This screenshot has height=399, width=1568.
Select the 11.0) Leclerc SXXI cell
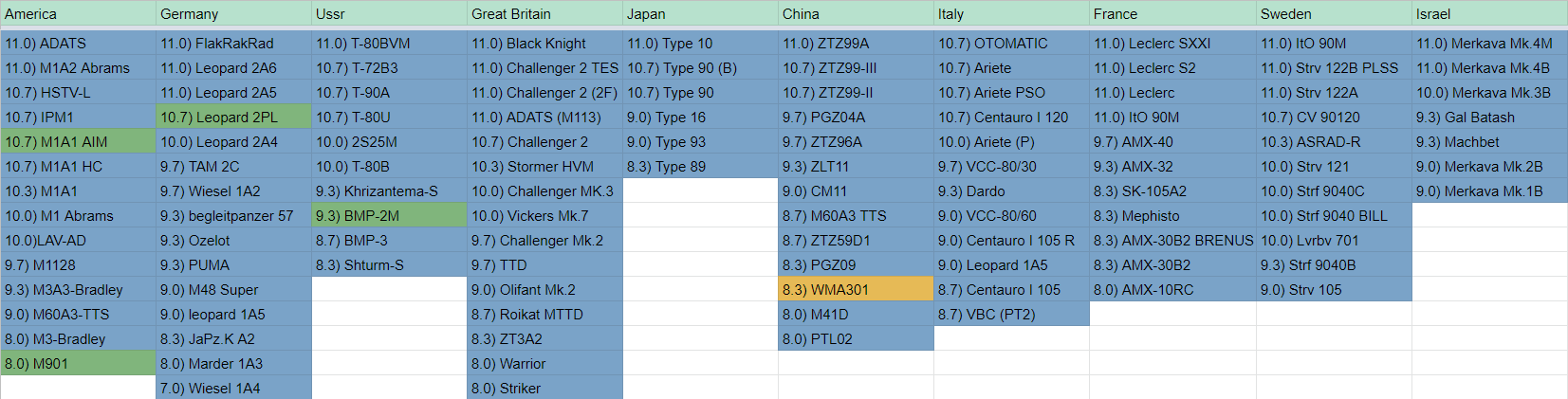pyautogui.click(x=1172, y=44)
